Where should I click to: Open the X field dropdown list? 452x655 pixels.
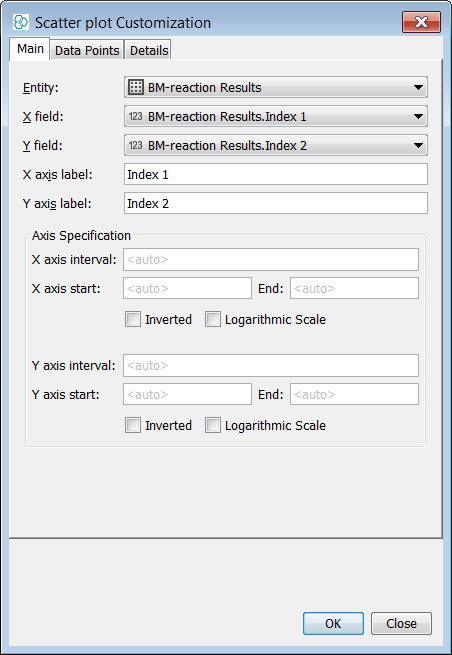pos(418,117)
